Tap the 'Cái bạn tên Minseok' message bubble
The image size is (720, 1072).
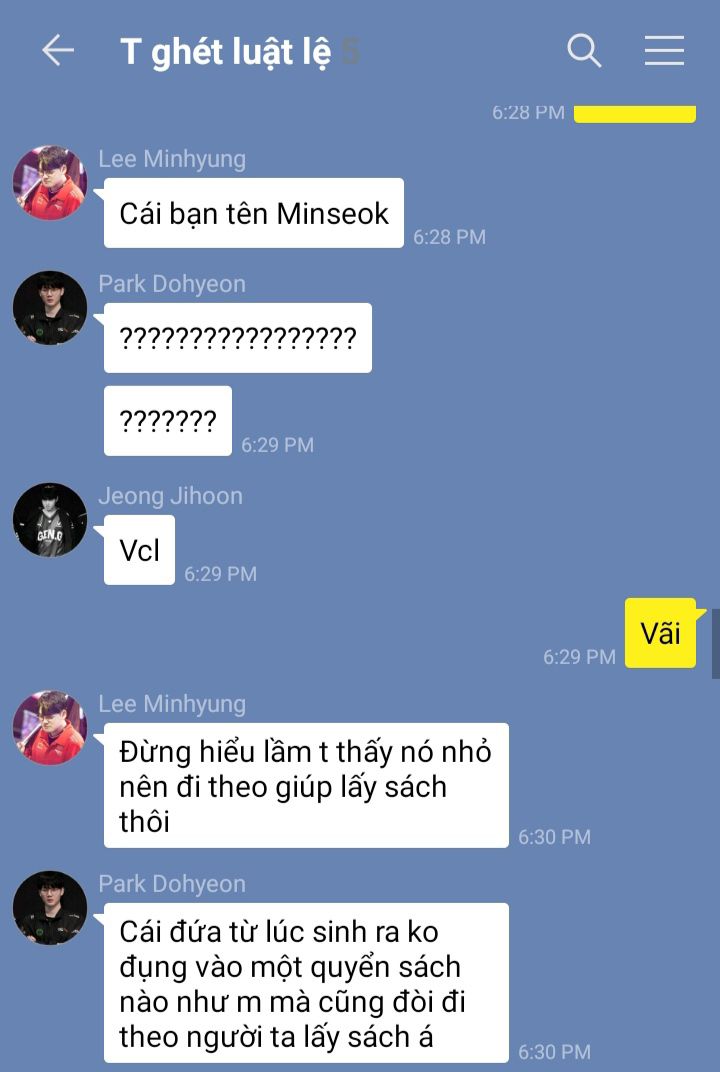pos(254,213)
